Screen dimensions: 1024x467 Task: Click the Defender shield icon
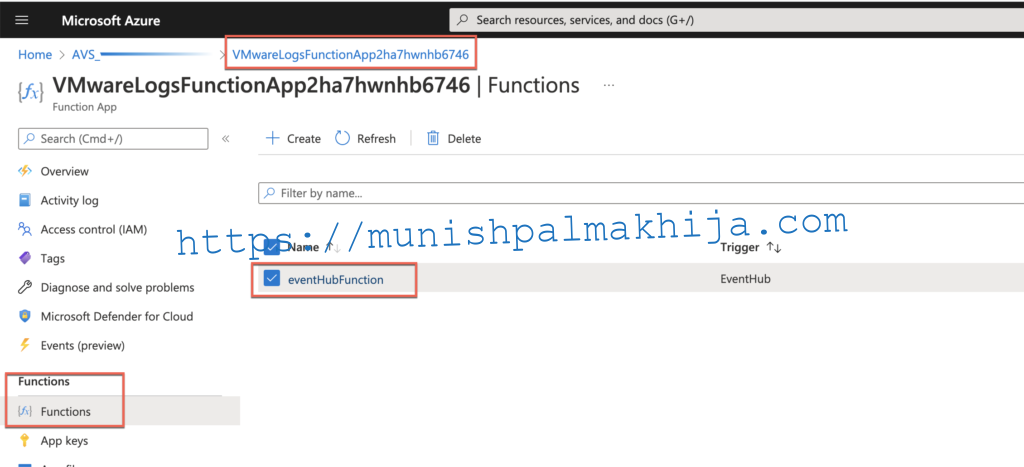25,317
